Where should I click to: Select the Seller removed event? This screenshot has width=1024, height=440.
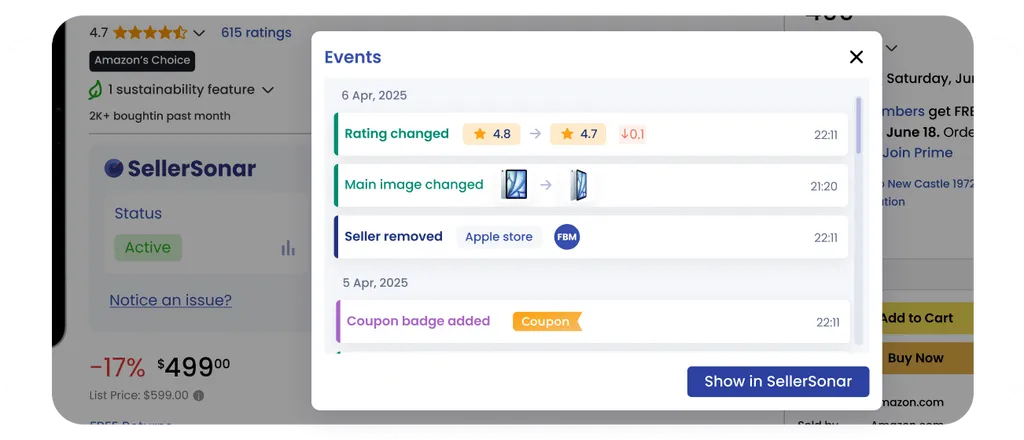591,237
